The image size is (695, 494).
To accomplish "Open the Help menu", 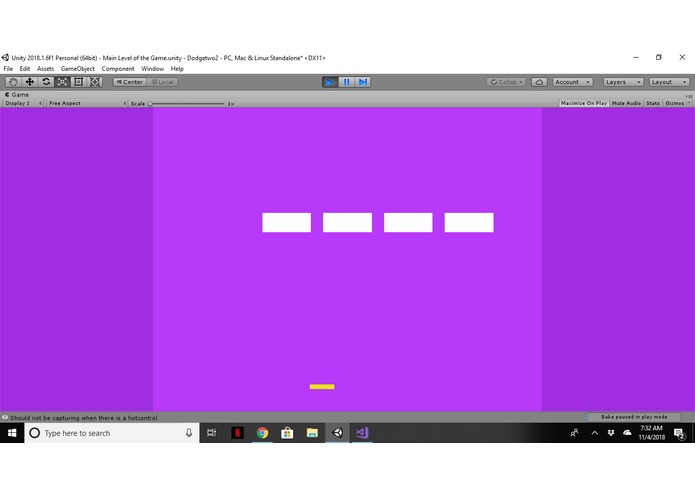I will point(177,69).
